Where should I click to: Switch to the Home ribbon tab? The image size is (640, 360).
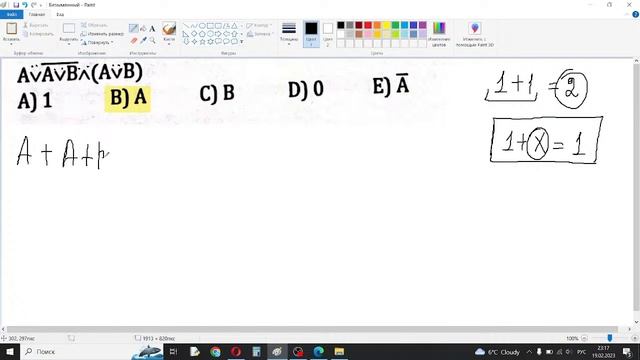[x=37, y=14]
